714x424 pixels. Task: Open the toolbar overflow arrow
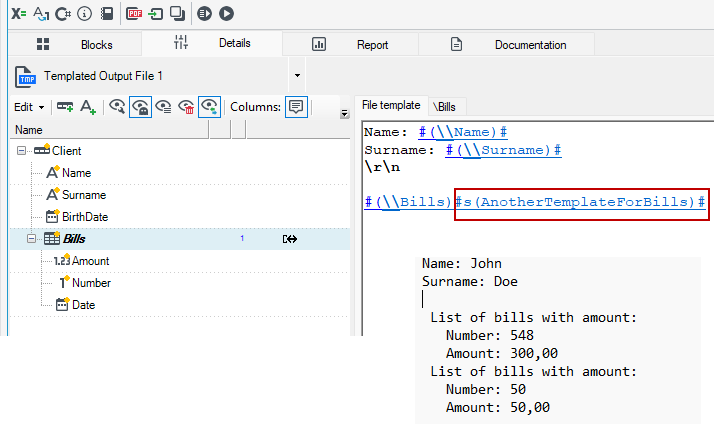point(345,113)
